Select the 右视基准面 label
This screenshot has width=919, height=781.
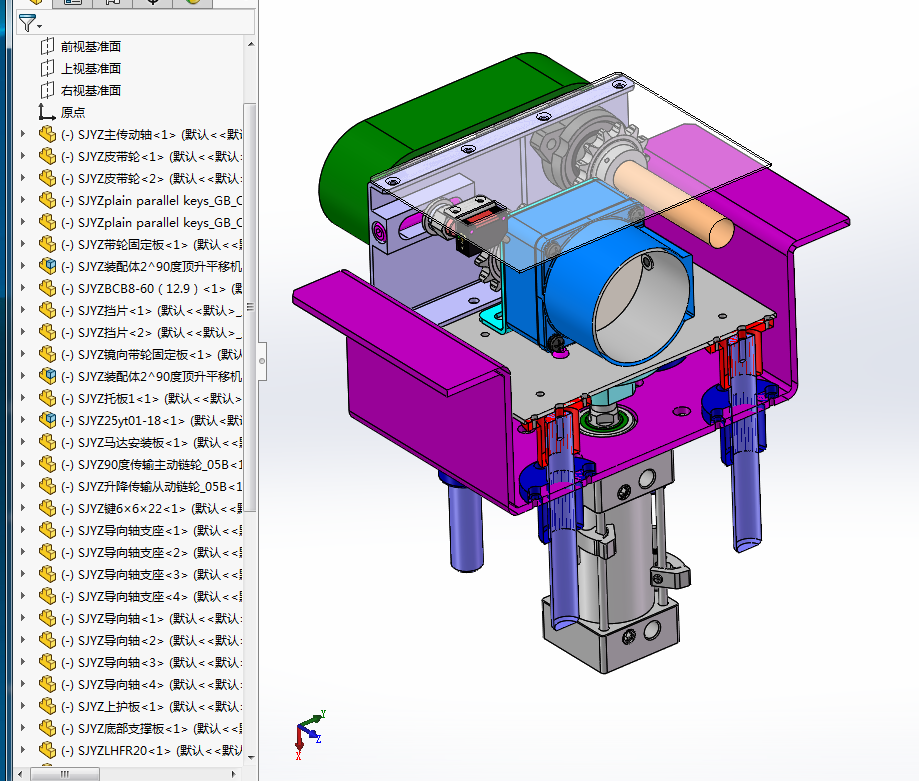91,90
